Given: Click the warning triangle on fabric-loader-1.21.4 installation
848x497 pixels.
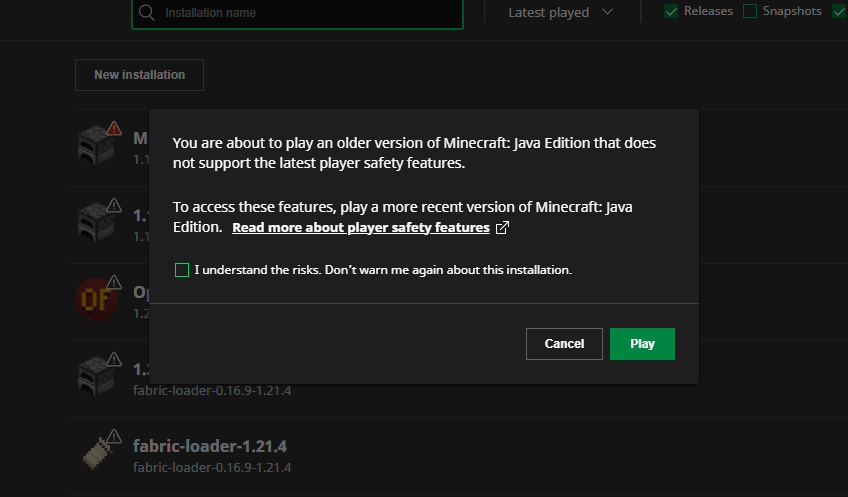Looking at the screenshot, I should (114, 435).
